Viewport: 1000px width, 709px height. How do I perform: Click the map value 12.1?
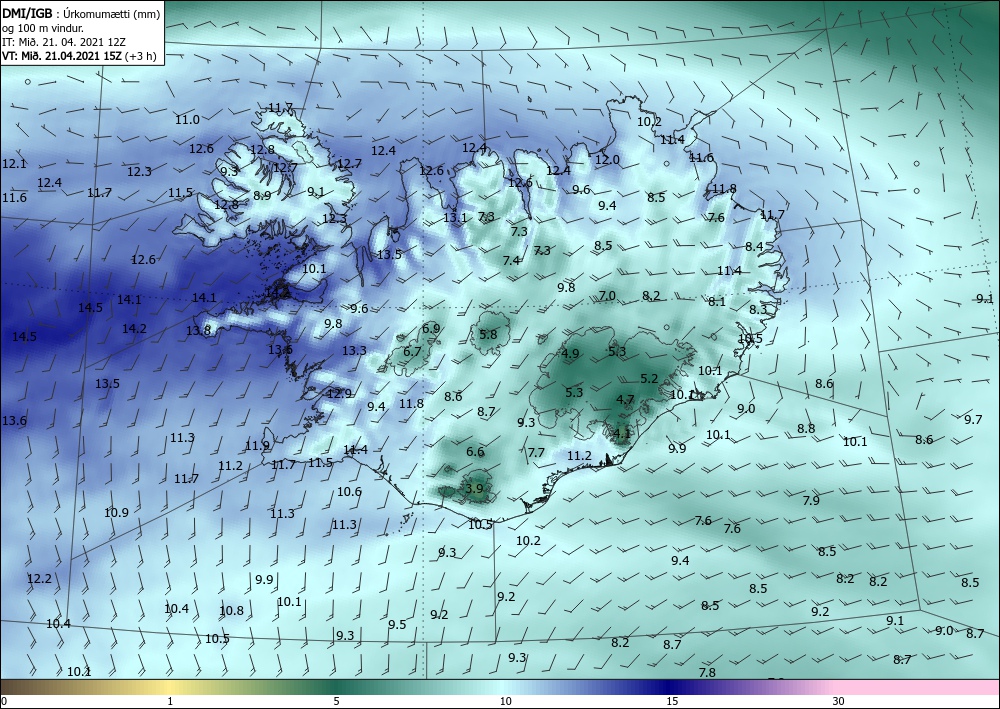[x=14, y=163]
